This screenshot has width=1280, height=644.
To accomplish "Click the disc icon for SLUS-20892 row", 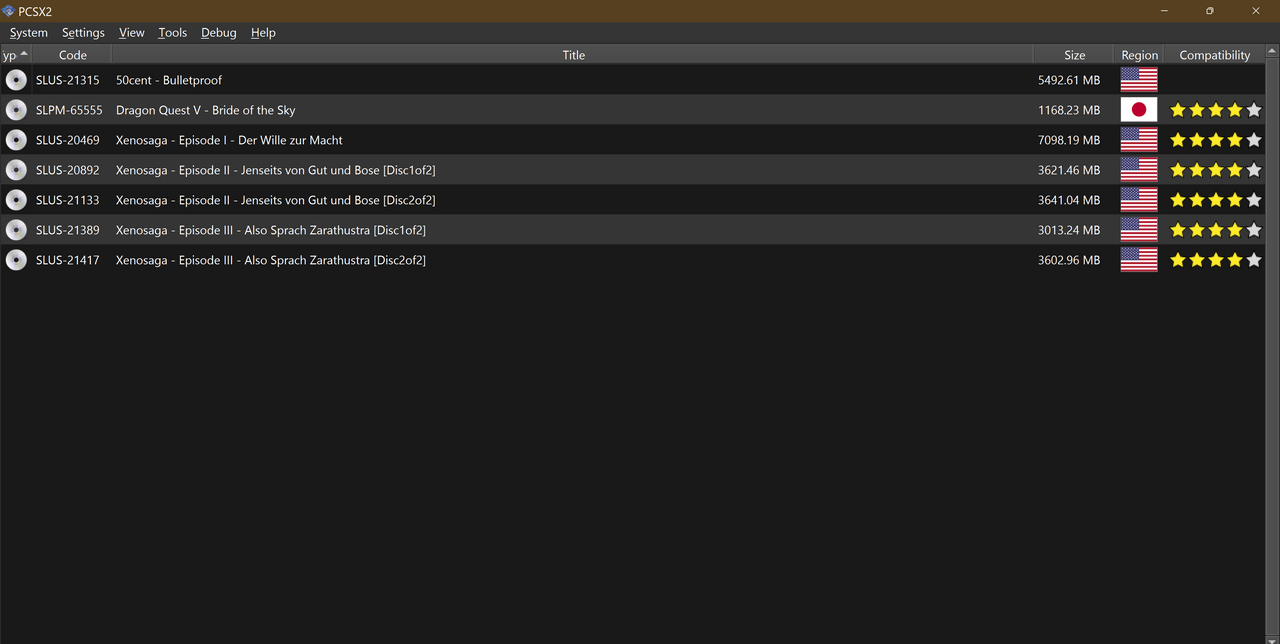I will 16,170.
